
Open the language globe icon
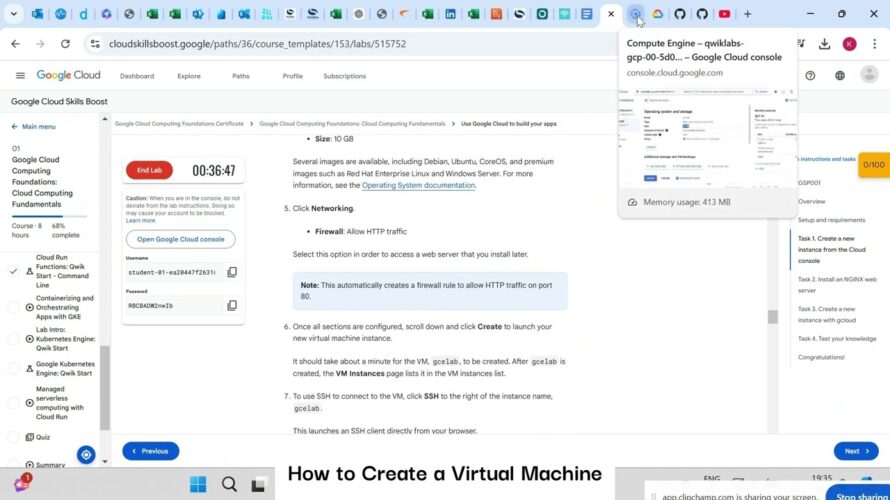tap(839, 75)
